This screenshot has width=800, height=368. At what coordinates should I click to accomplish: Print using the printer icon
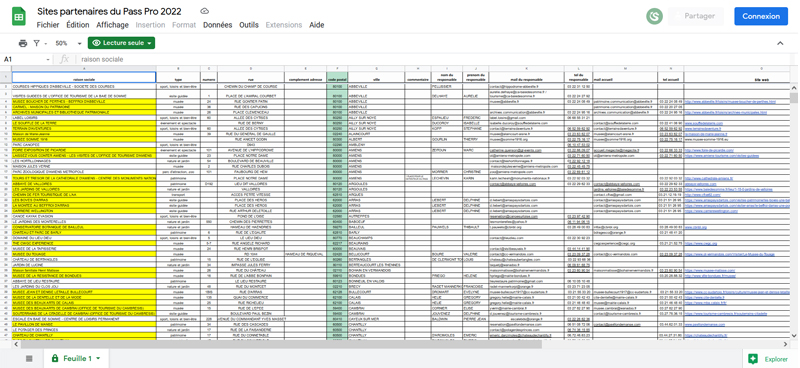[x=23, y=43]
